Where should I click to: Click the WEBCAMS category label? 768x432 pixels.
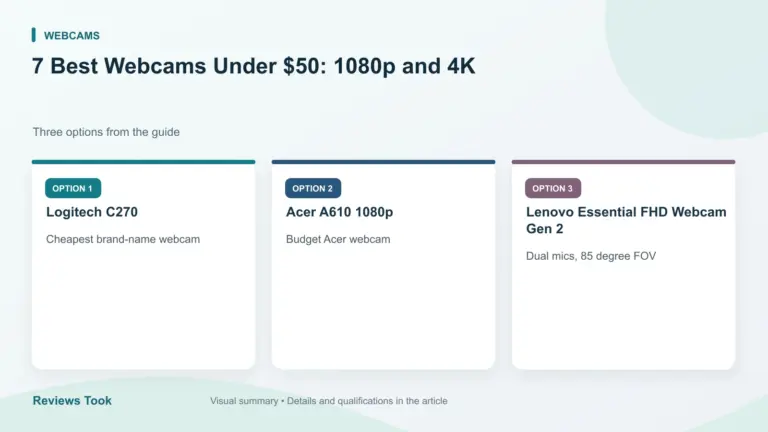pos(72,36)
